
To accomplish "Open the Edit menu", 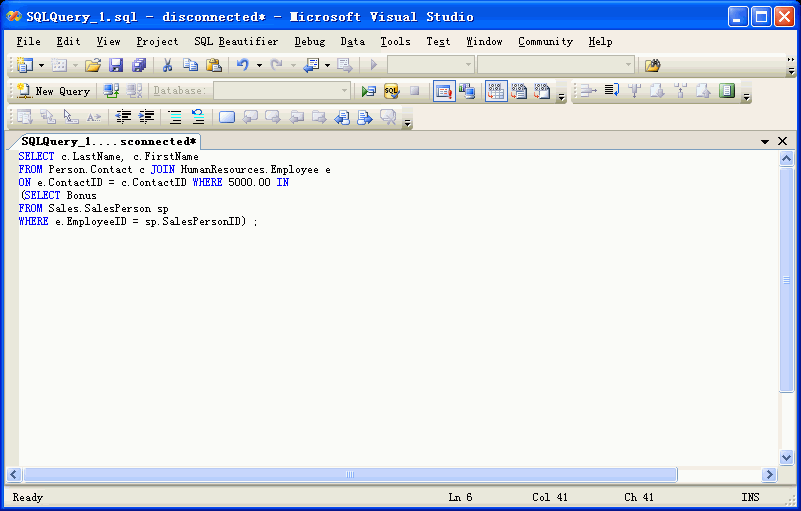I will coord(68,41).
